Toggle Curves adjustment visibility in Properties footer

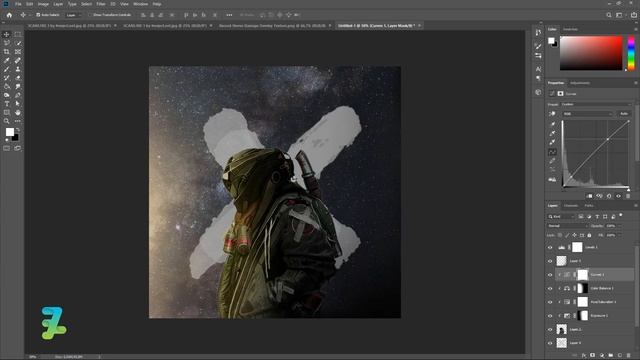coord(619,196)
